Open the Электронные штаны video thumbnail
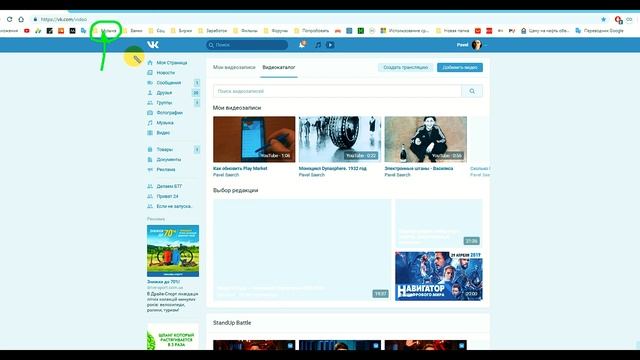The image size is (640, 360). [425, 139]
